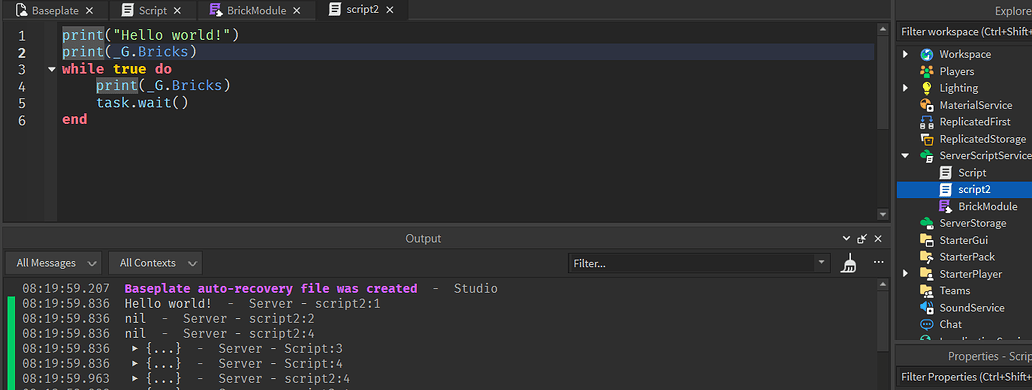Screen dimensions: 1032x390
Task: Select the Workspace label in Explorer
Action: point(965,55)
